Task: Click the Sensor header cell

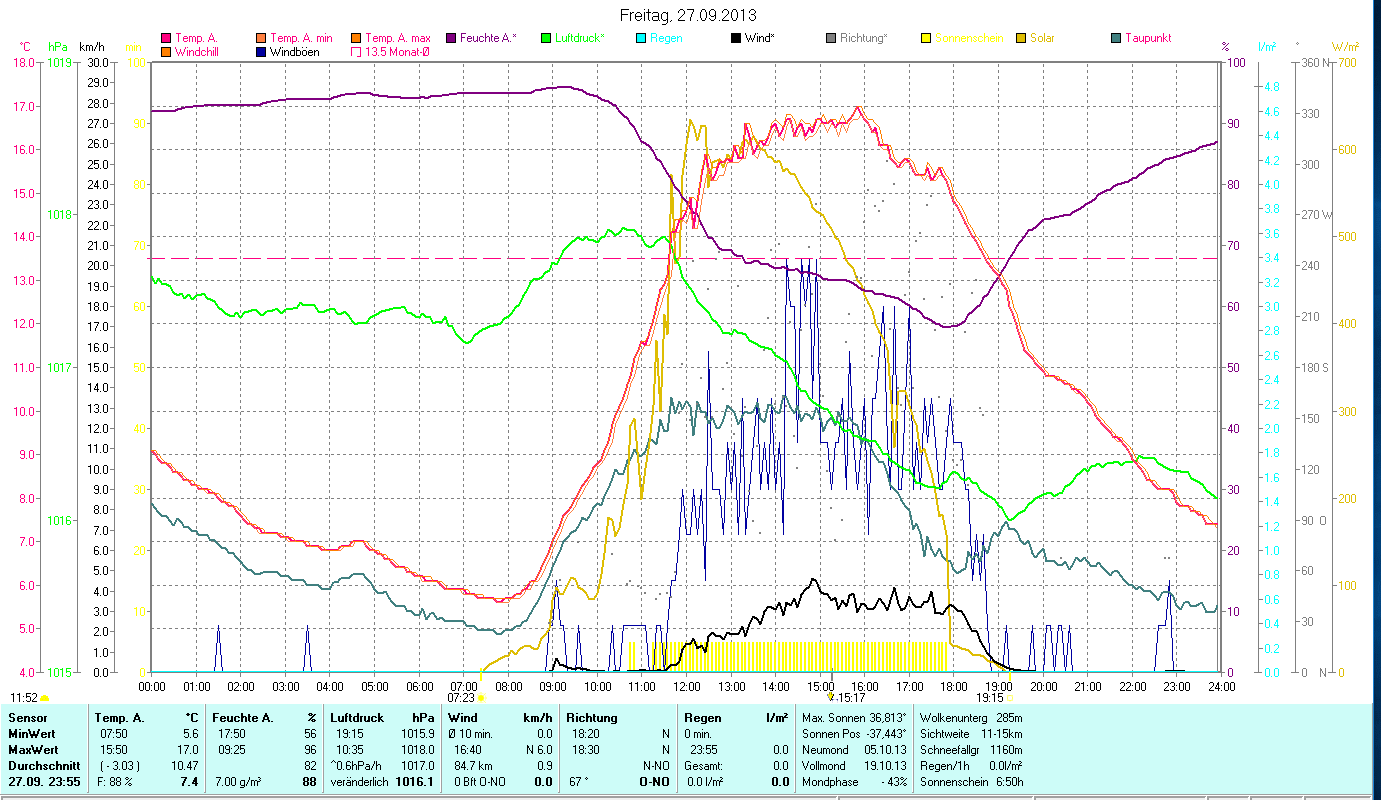Action: [27, 718]
